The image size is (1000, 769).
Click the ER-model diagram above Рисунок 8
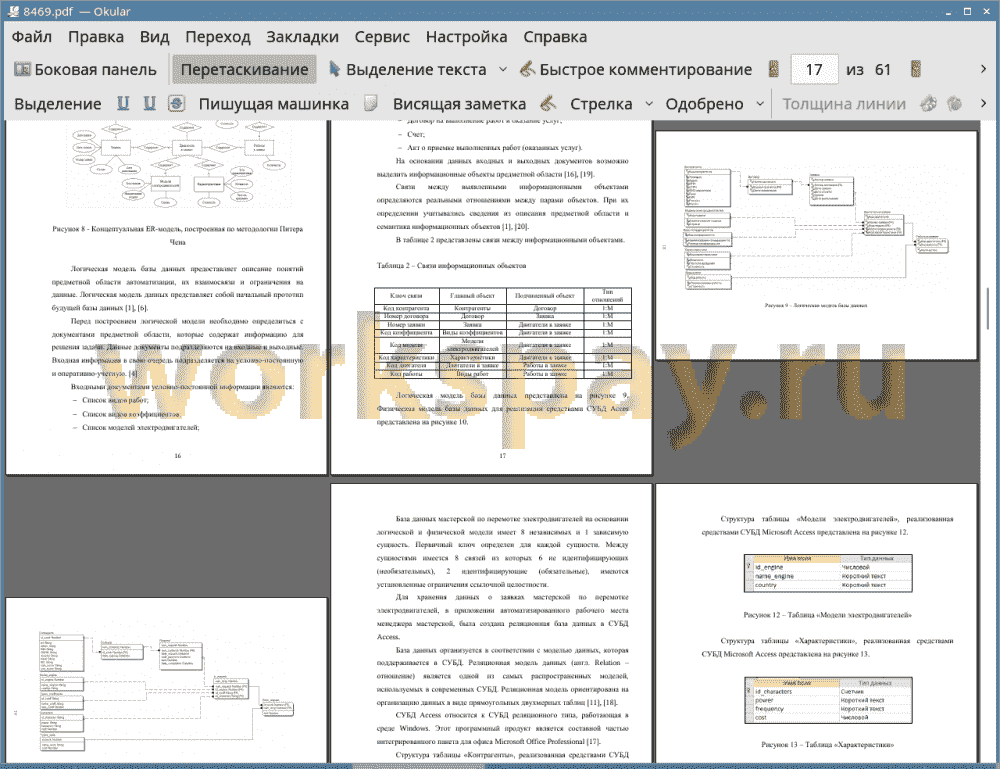tap(178, 163)
